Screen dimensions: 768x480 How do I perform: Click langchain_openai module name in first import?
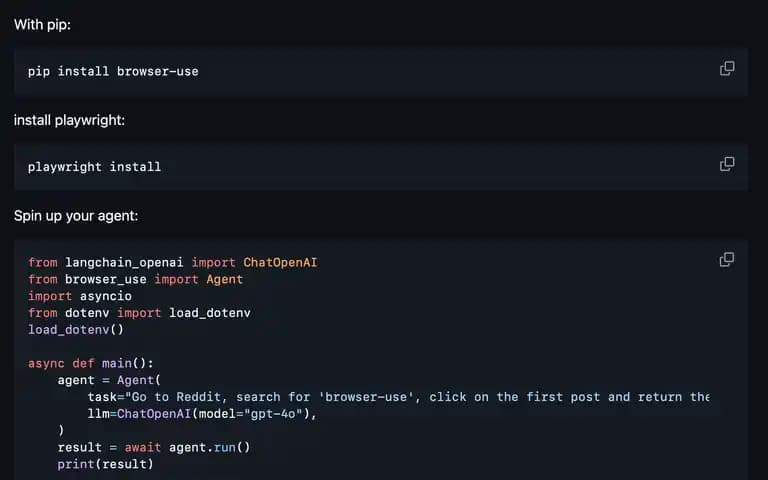(124, 263)
